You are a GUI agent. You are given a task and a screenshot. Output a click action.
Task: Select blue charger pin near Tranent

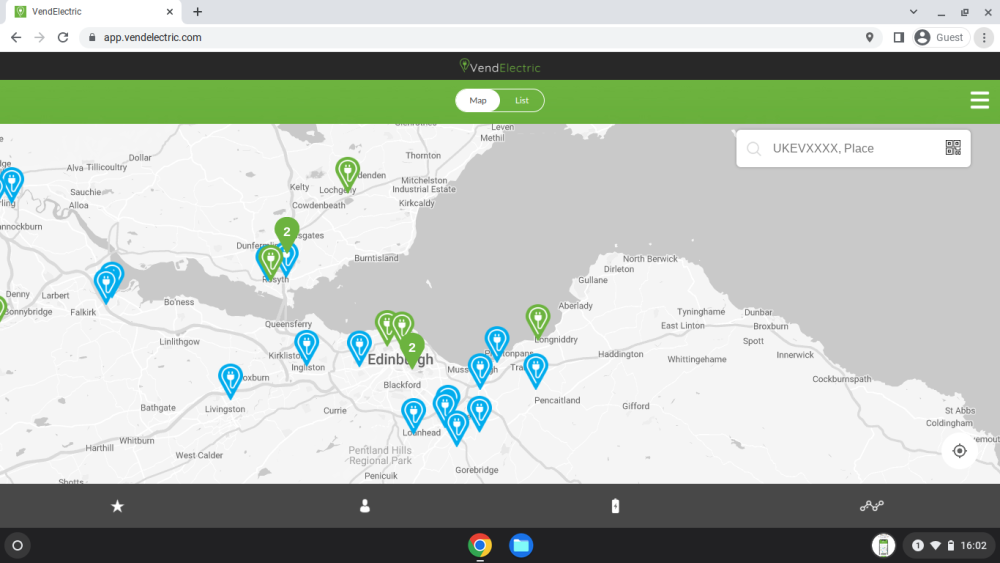(536, 371)
